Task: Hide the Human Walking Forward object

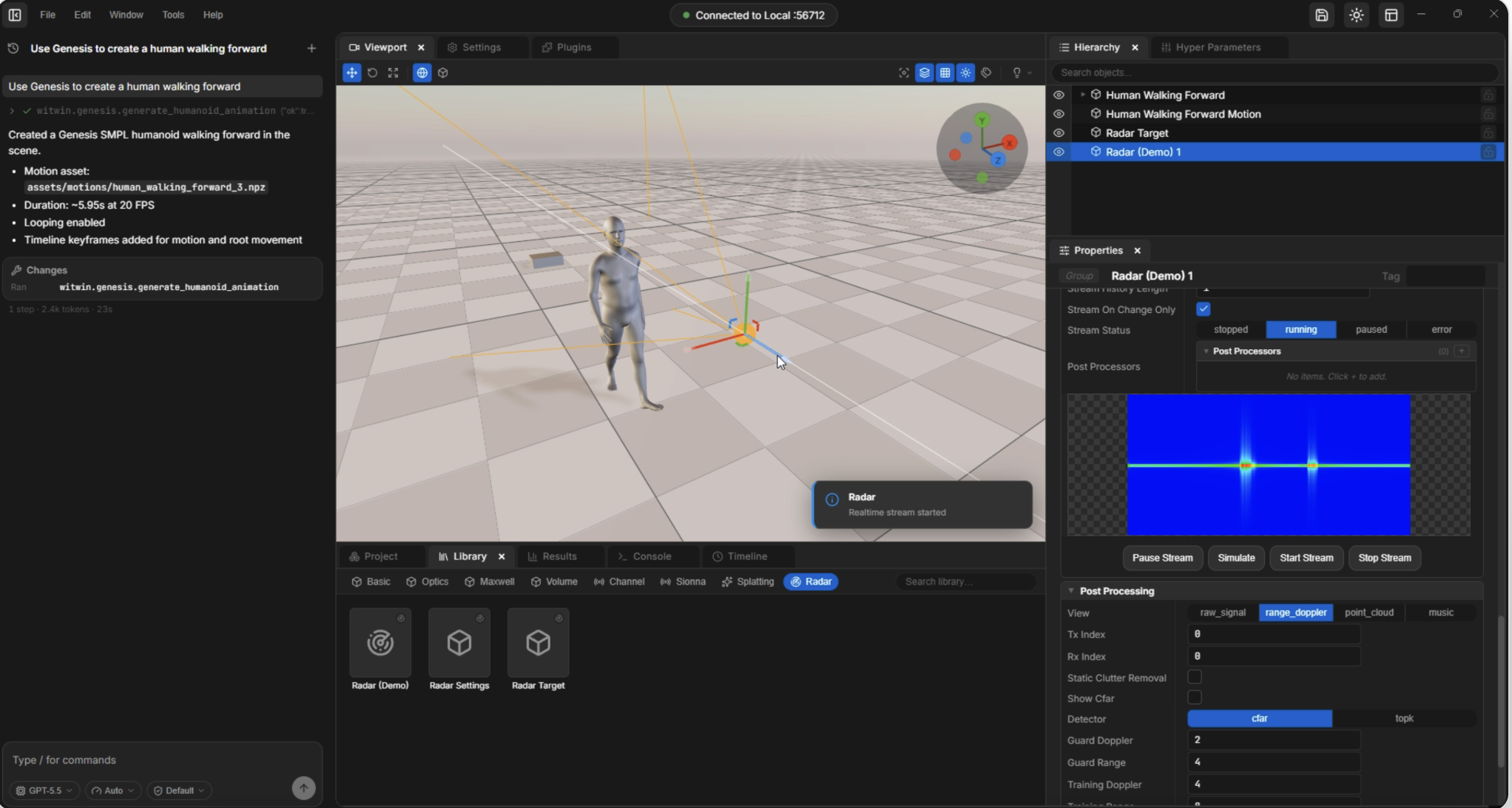Action: [x=1059, y=95]
